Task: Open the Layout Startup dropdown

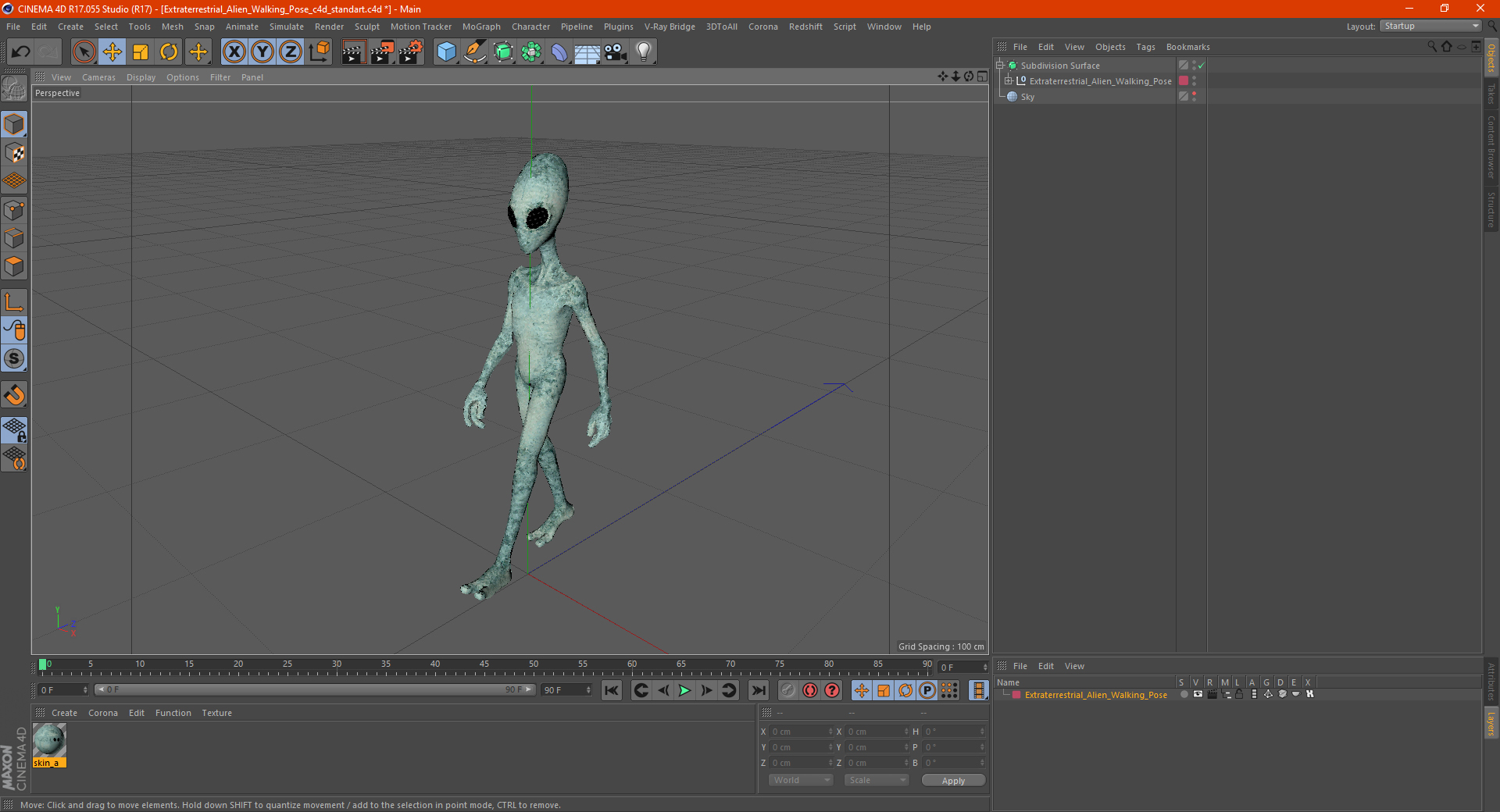Action: tap(1431, 26)
